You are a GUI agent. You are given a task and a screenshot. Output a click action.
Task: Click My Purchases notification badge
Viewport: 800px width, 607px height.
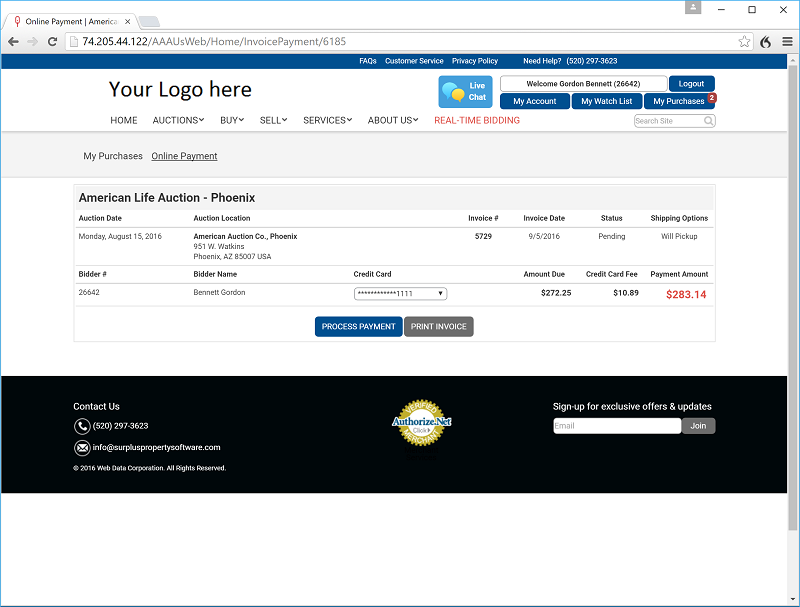(x=712, y=97)
